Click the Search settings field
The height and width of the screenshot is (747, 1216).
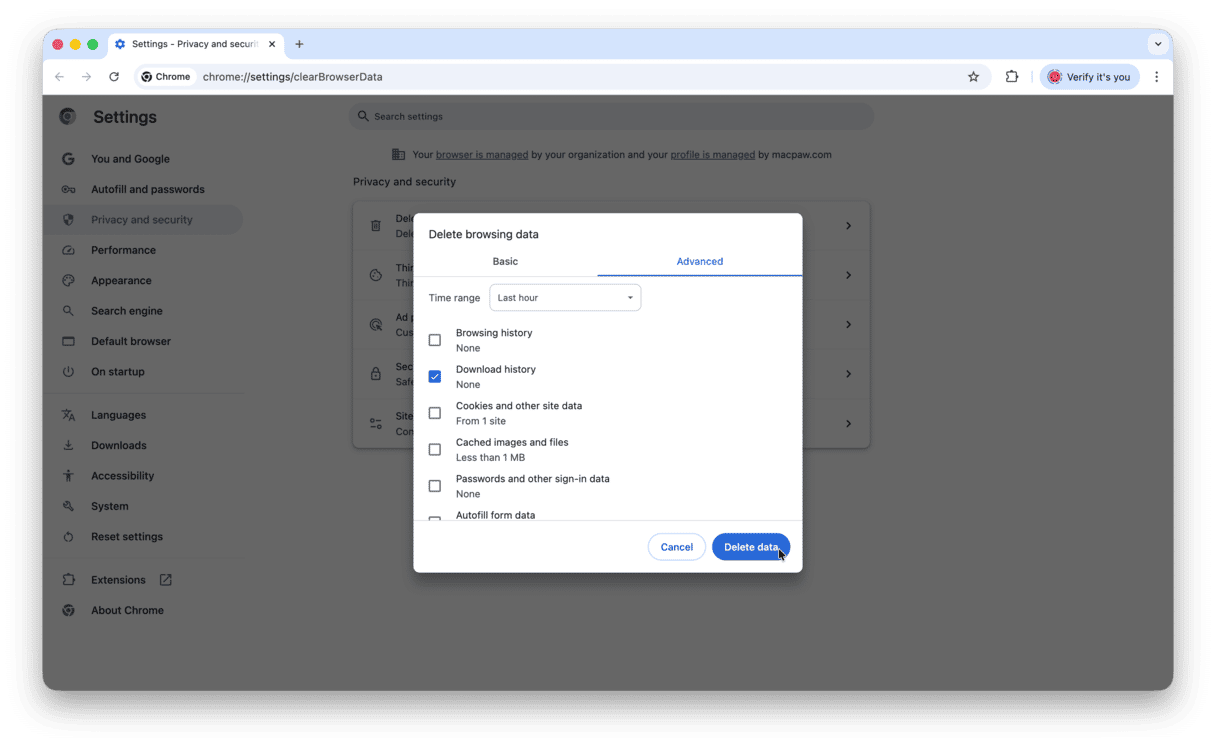click(610, 117)
